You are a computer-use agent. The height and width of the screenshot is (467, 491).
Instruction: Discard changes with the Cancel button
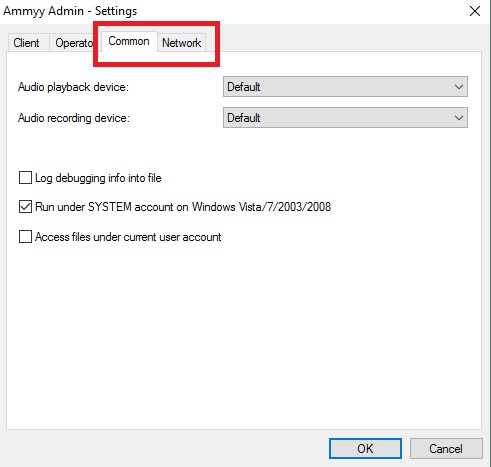pyautogui.click(x=446, y=448)
